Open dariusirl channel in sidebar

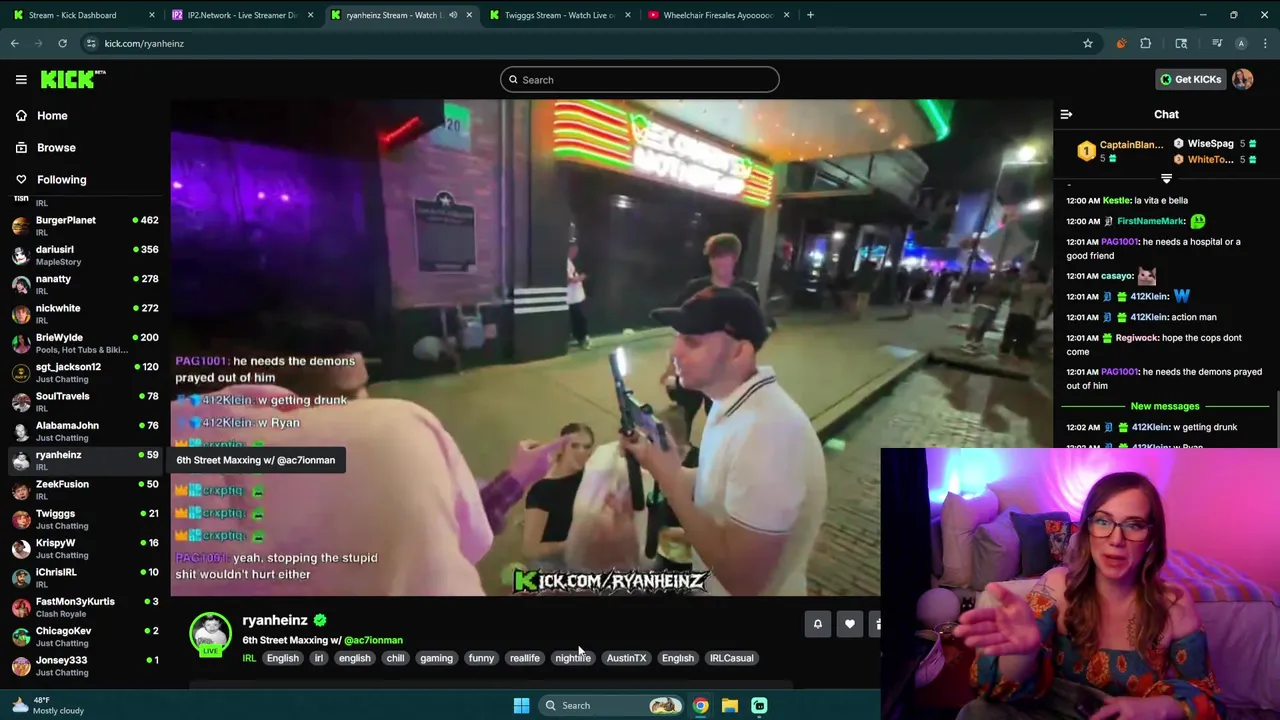[84, 255]
